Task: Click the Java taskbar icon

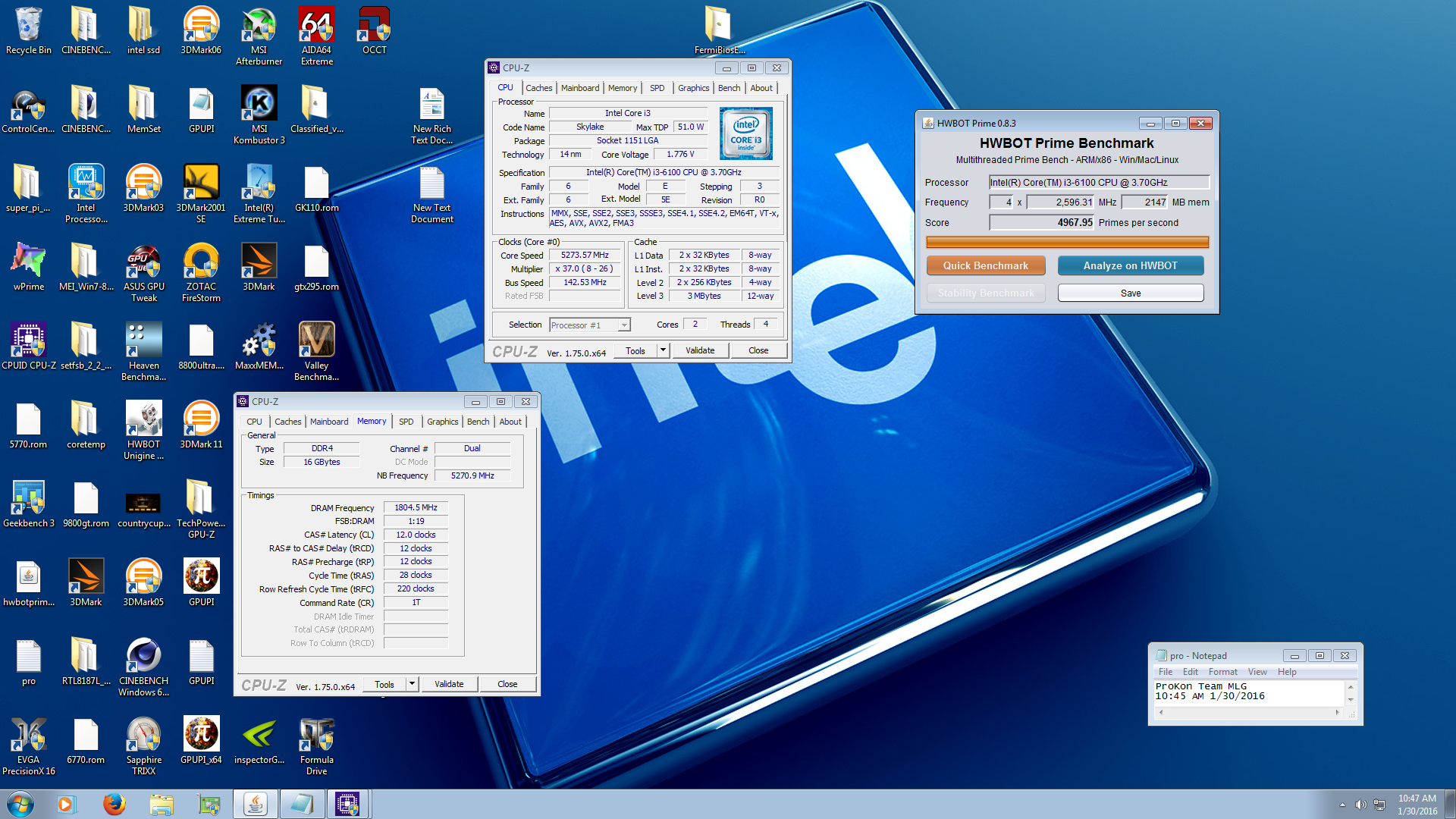Action: pyautogui.click(x=256, y=804)
